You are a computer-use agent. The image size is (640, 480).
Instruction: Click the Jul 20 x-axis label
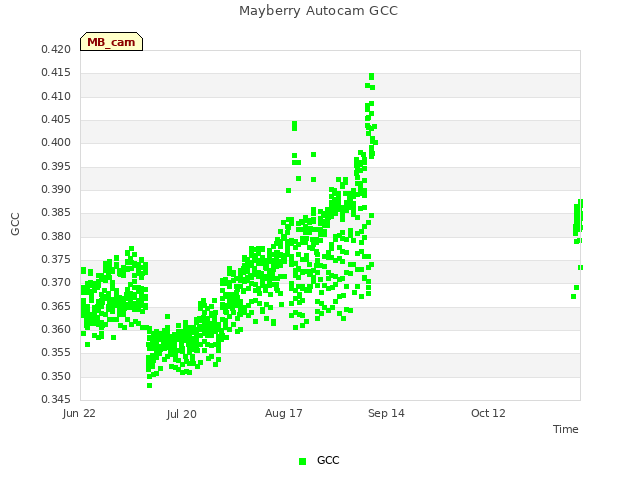coord(182,414)
